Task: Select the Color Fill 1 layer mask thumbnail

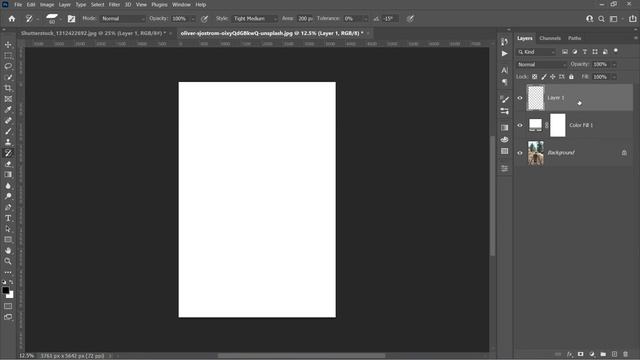Action: coord(558,125)
